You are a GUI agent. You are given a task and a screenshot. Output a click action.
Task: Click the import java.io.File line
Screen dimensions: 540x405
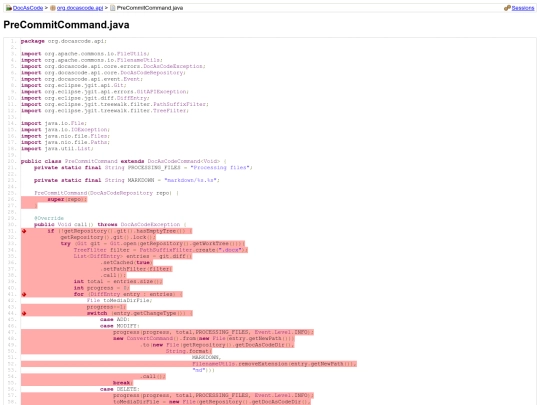[54, 123]
